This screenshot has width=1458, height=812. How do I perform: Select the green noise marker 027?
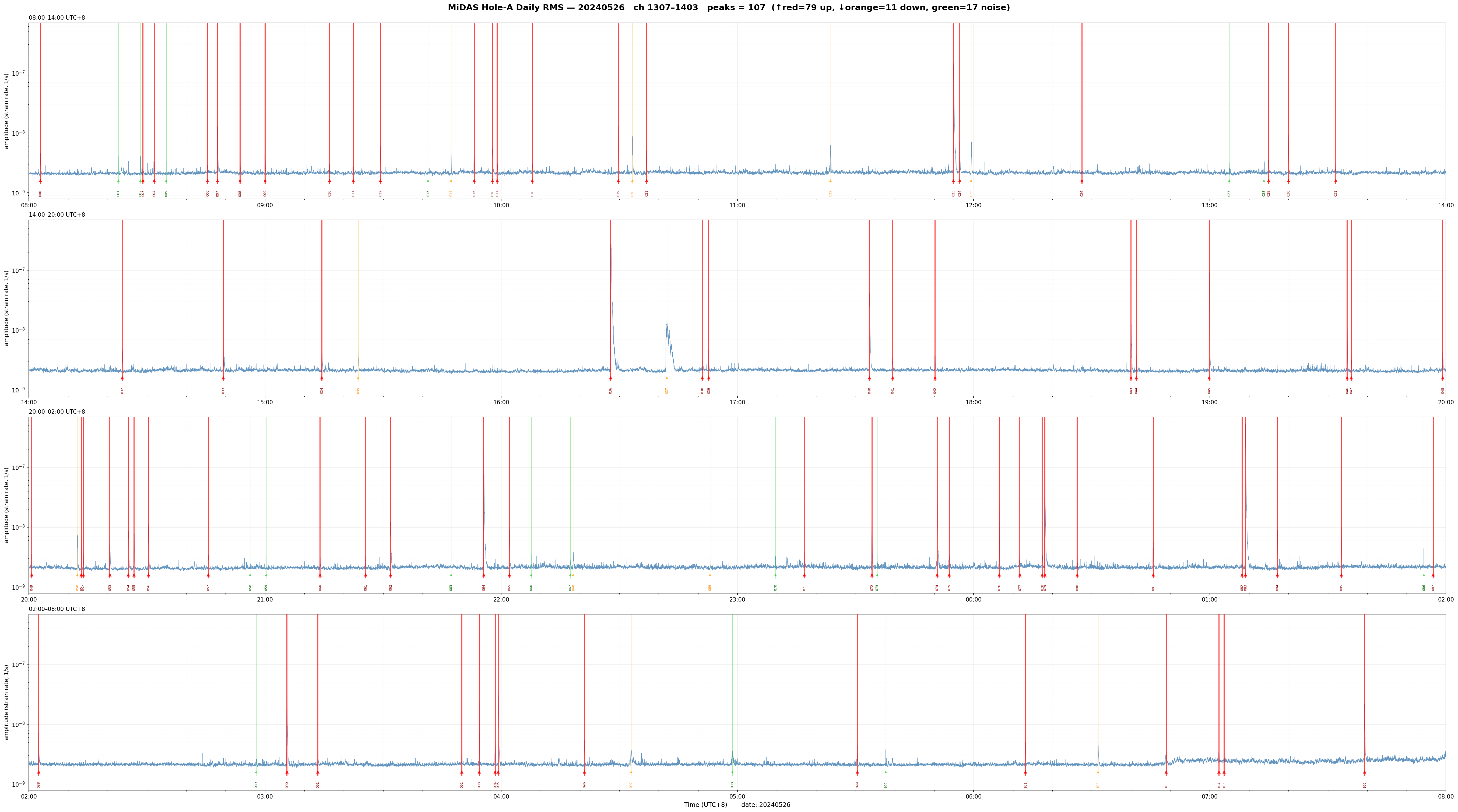coord(1229,181)
